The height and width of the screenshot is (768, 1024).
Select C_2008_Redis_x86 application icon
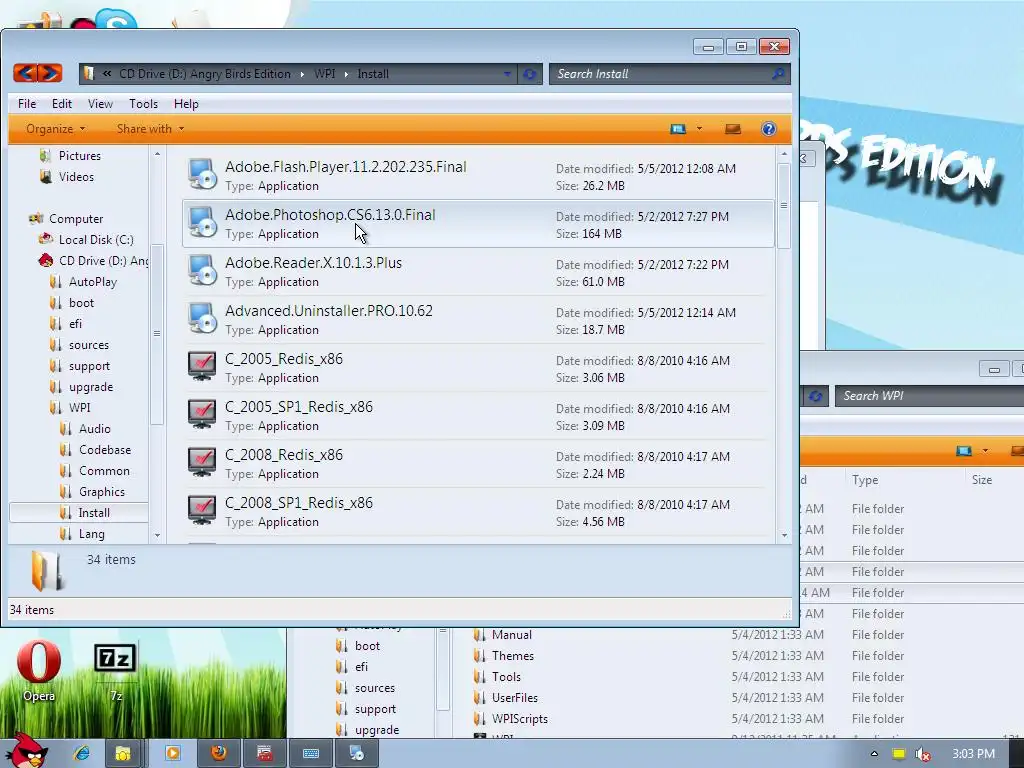point(202,462)
